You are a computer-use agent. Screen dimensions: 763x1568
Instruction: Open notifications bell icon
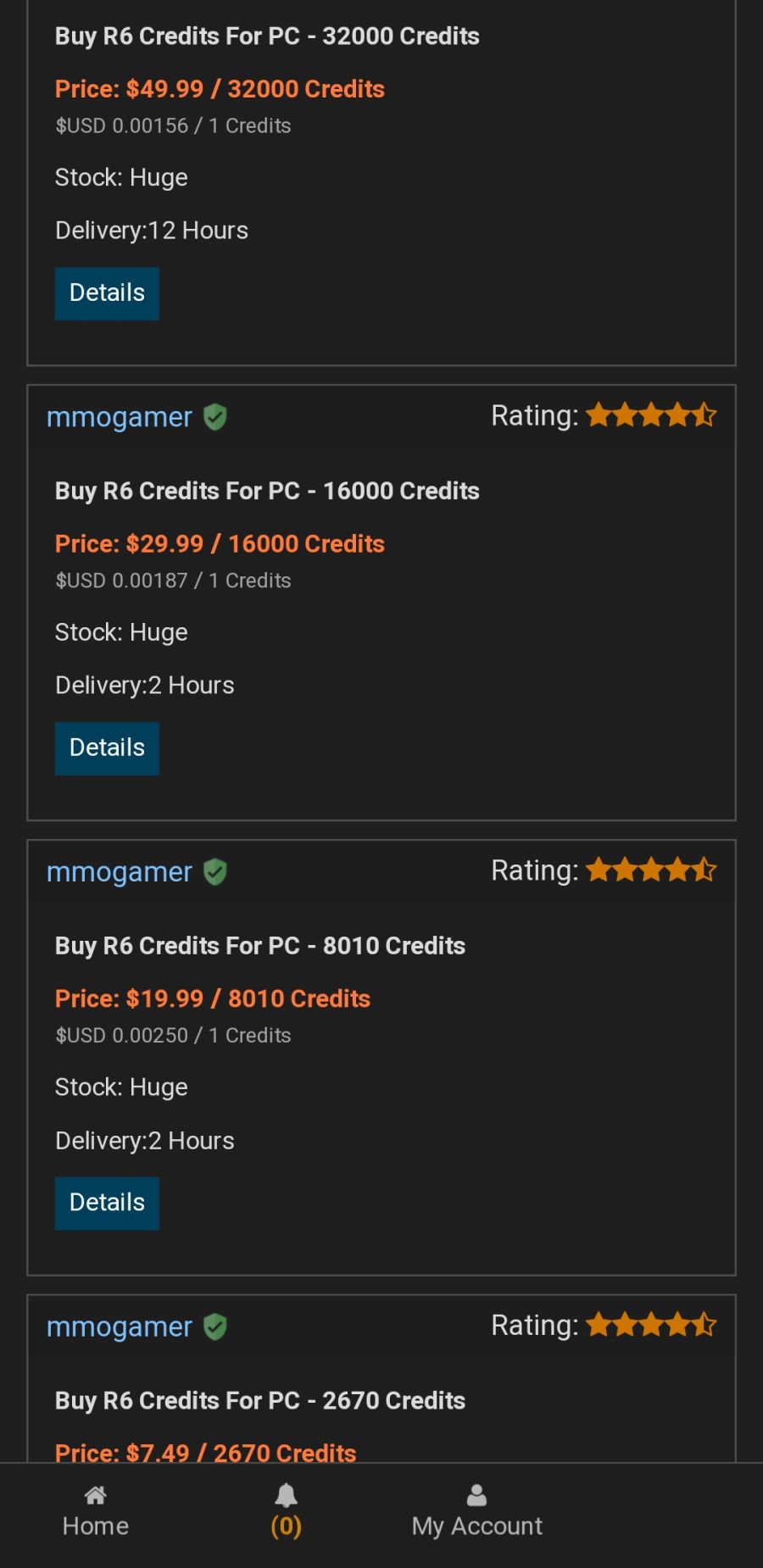(x=287, y=1495)
